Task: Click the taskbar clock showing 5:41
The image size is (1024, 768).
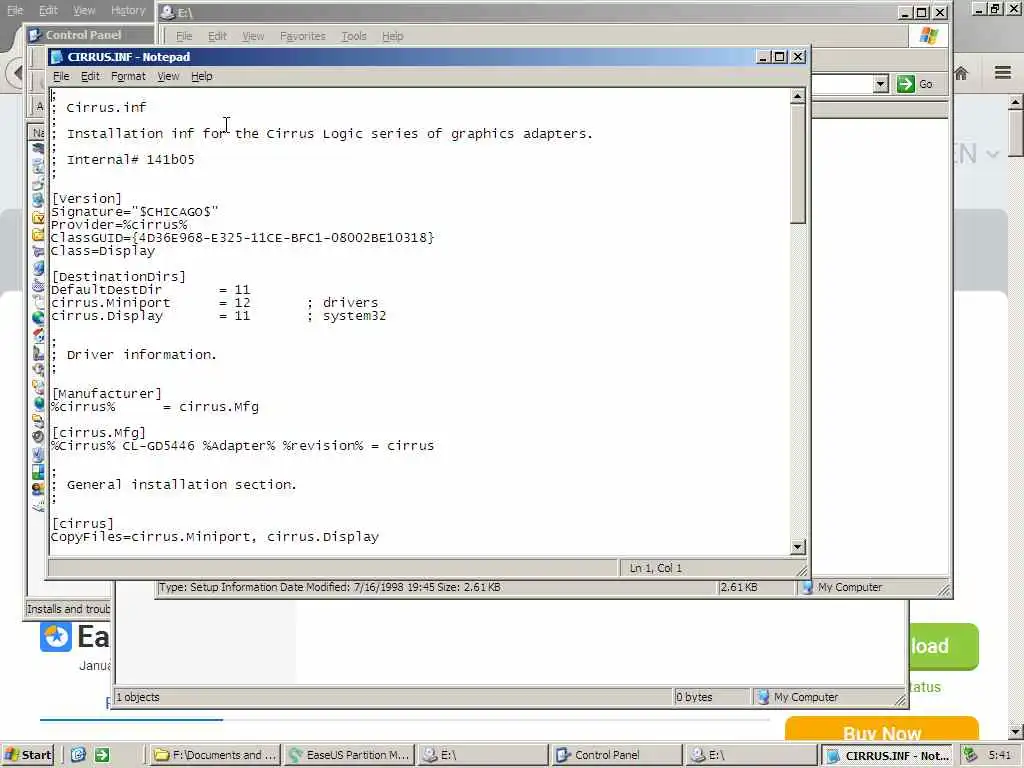Action: click(x=999, y=755)
